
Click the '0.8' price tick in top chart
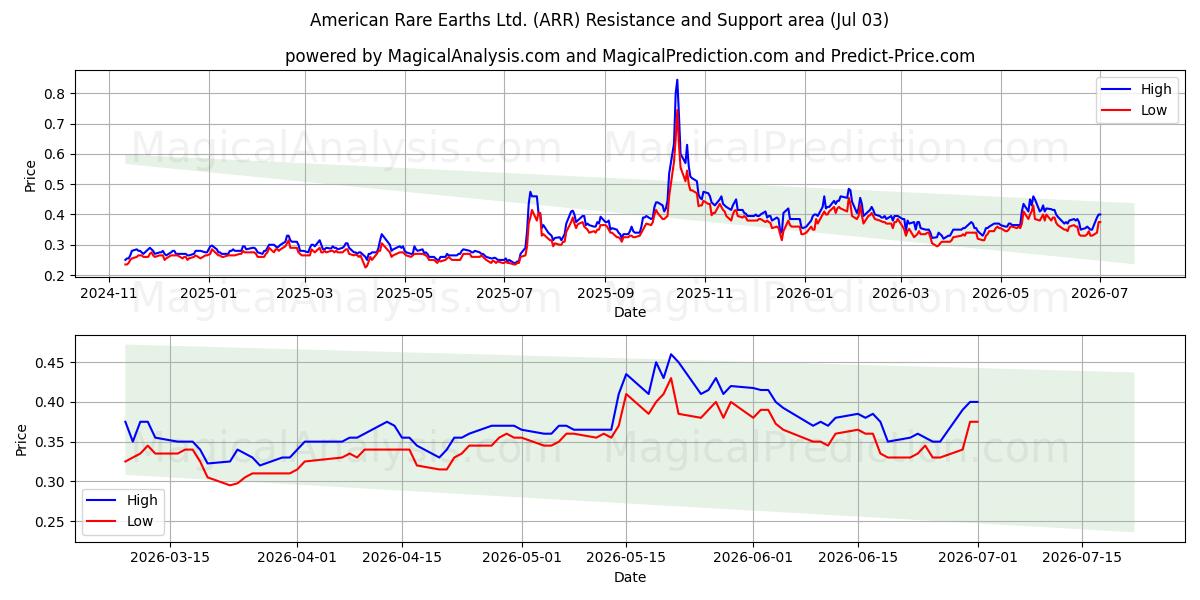click(56, 94)
